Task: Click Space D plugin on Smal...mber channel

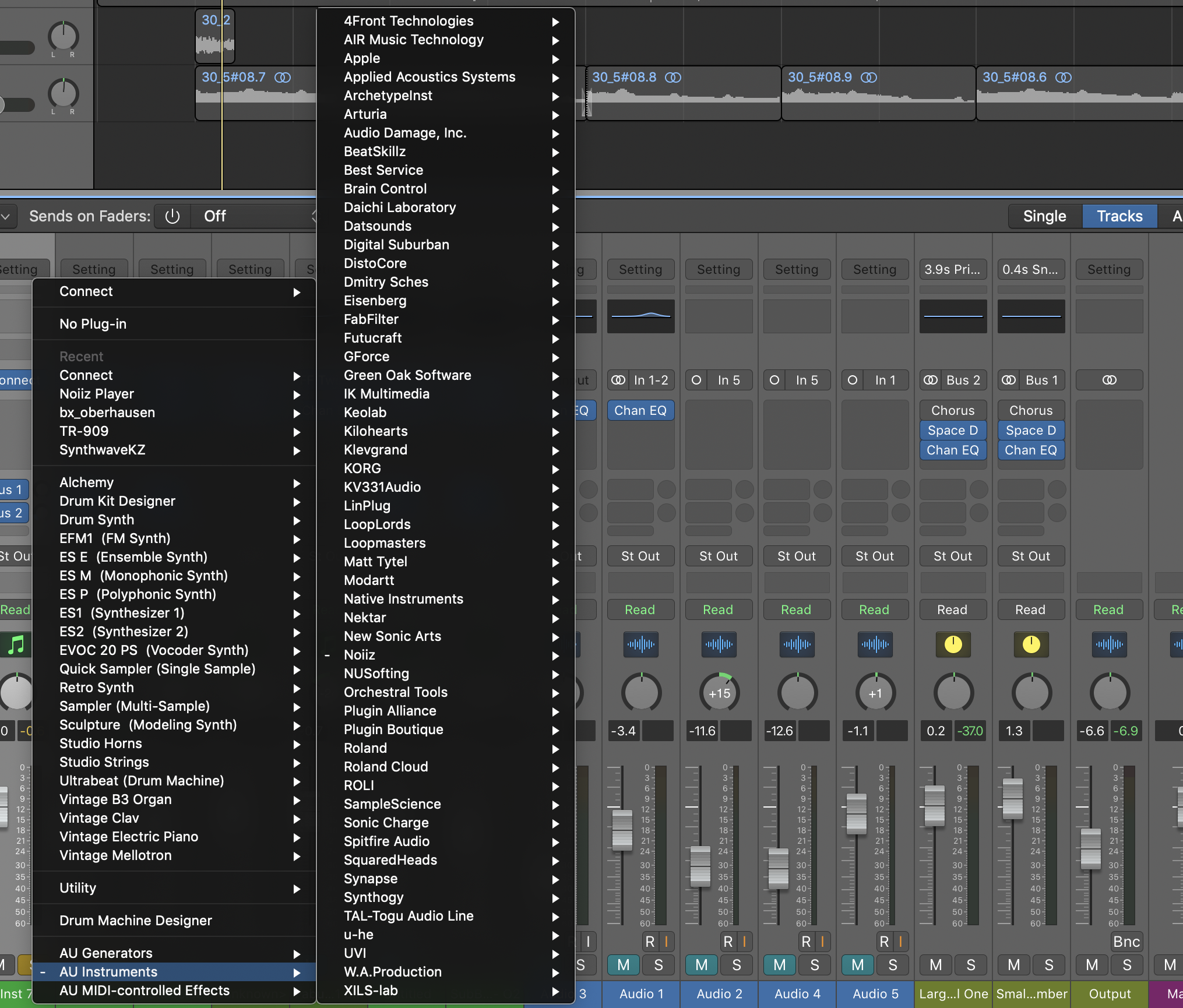Action: [x=1031, y=431]
